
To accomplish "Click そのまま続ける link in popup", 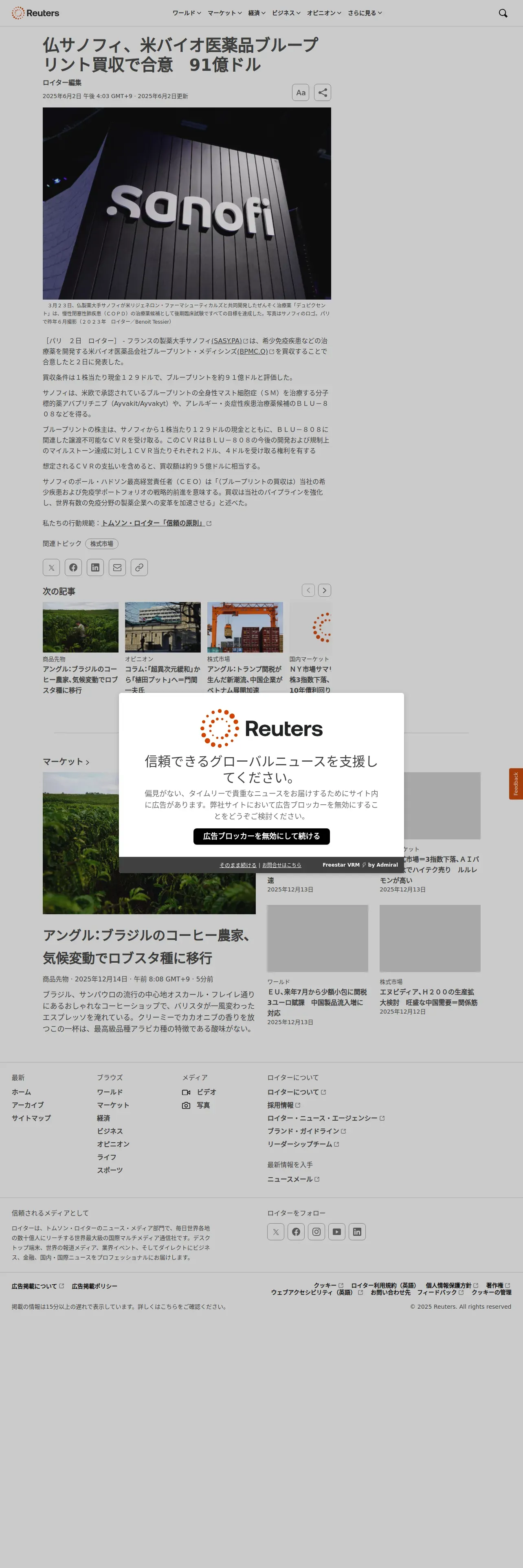I will point(238,865).
